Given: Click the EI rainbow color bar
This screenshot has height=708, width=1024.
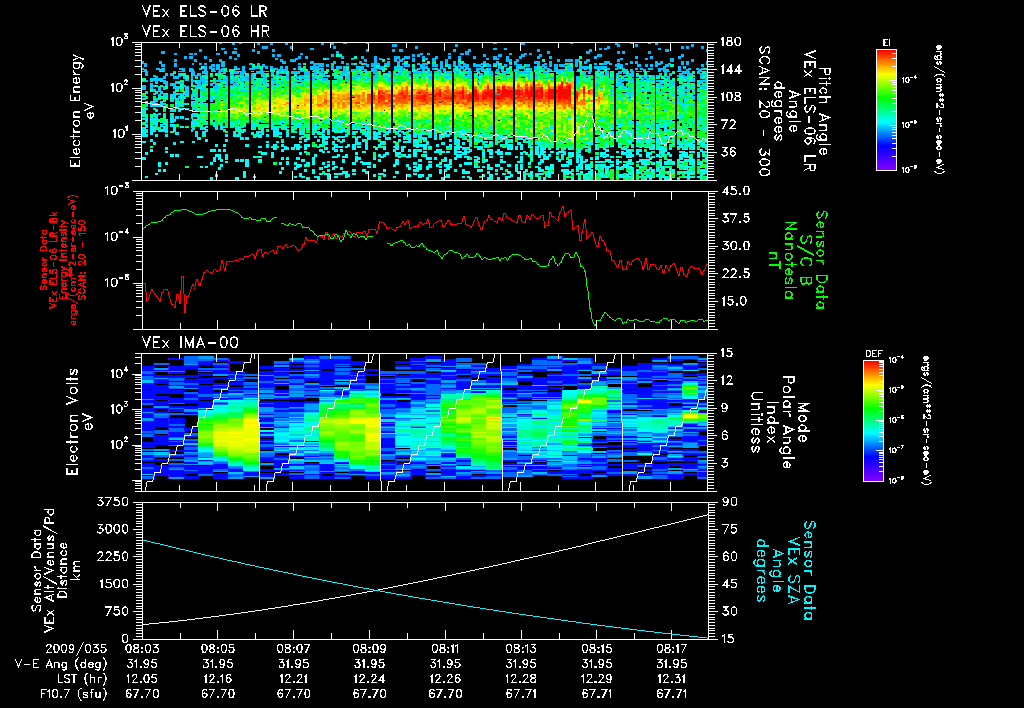Looking at the screenshot, I should (x=886, y=110).
